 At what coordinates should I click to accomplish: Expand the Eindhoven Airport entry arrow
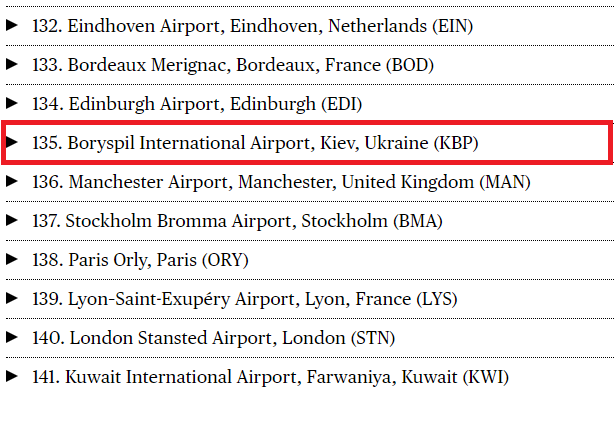(x=11, y=25)
